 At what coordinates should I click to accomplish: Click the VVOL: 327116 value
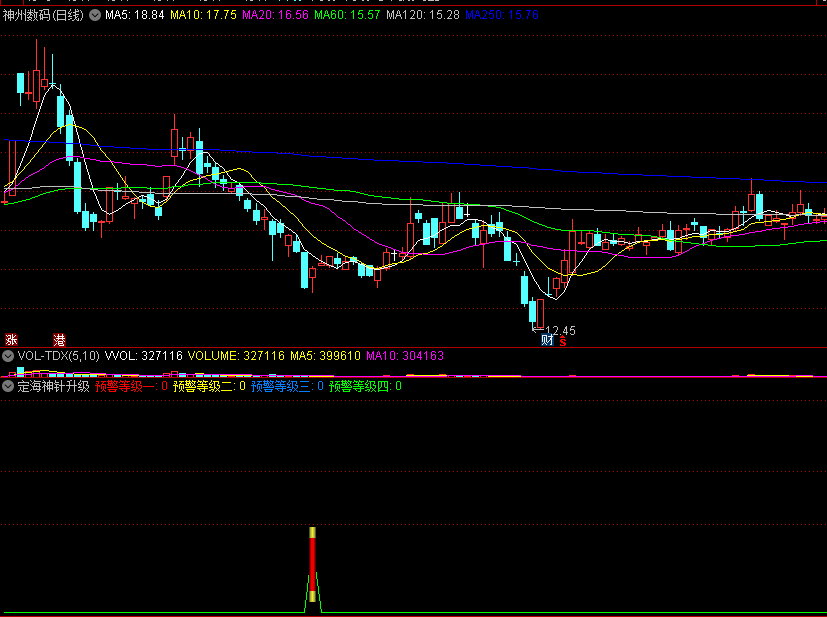click(x=143, y=356)
